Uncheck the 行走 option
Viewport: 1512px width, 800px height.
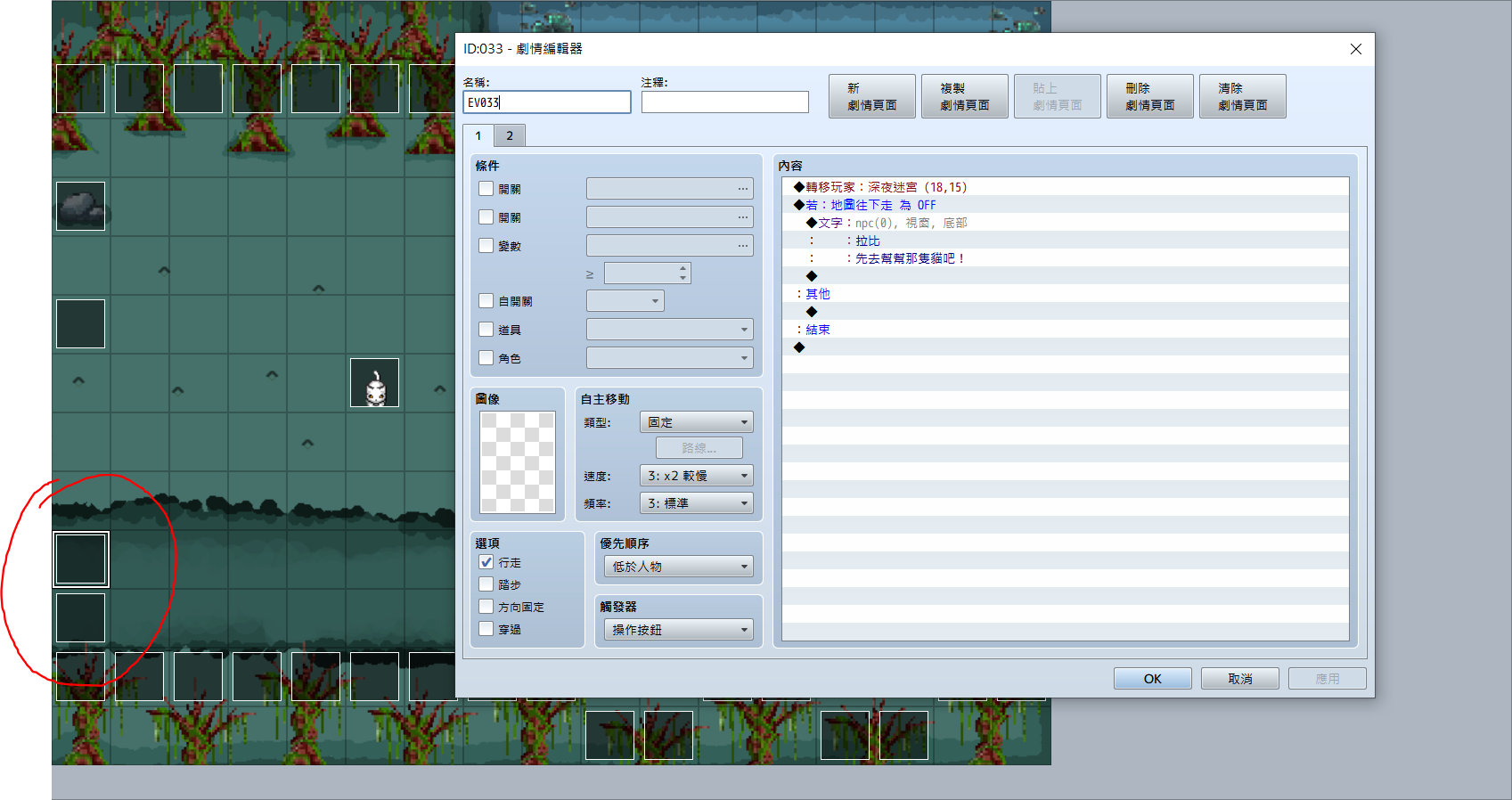point(486,562)
